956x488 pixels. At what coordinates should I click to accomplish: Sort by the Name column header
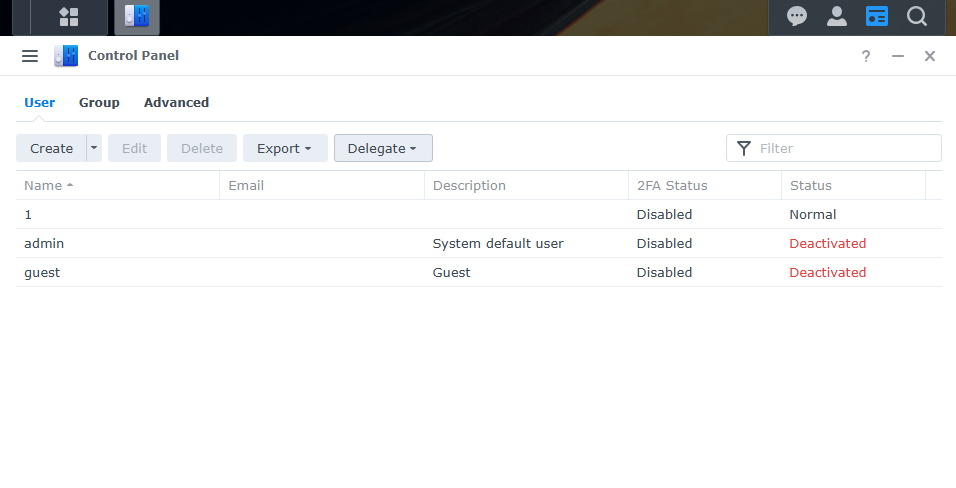click(43, 185)
